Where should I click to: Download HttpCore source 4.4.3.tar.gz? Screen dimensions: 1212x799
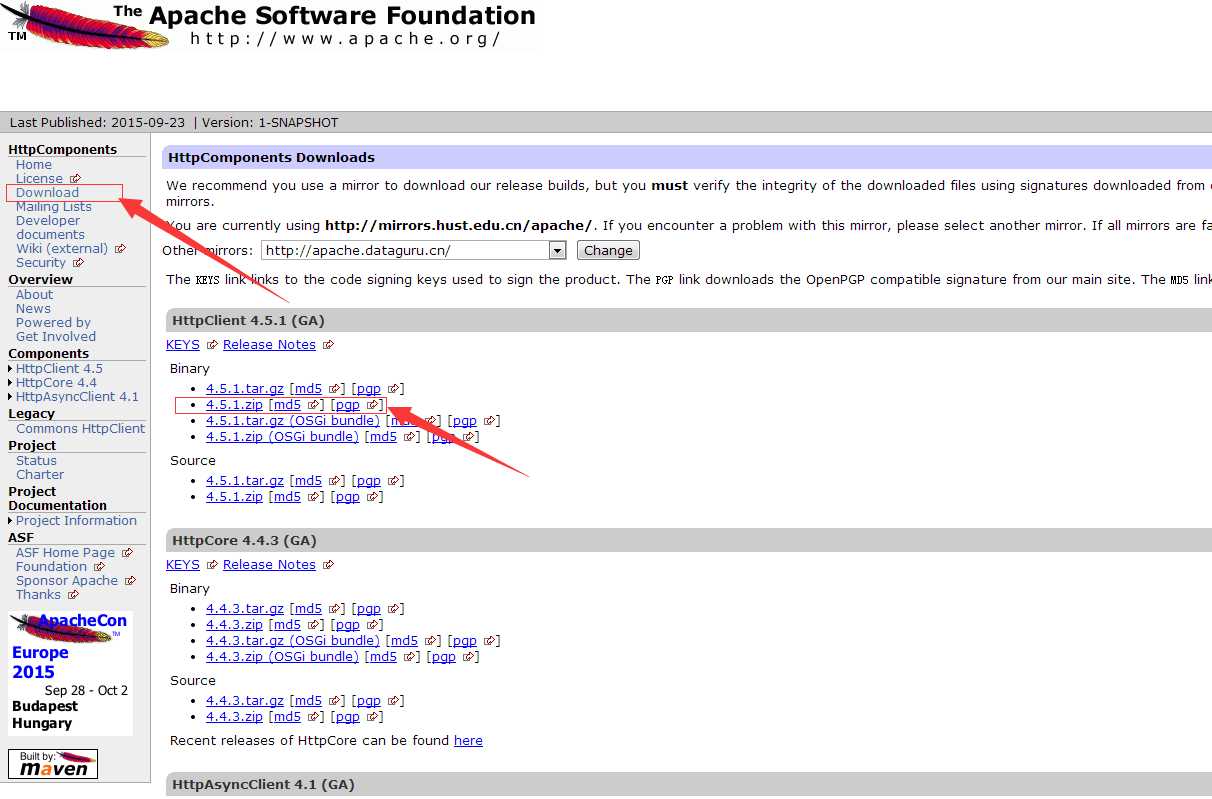245,701
